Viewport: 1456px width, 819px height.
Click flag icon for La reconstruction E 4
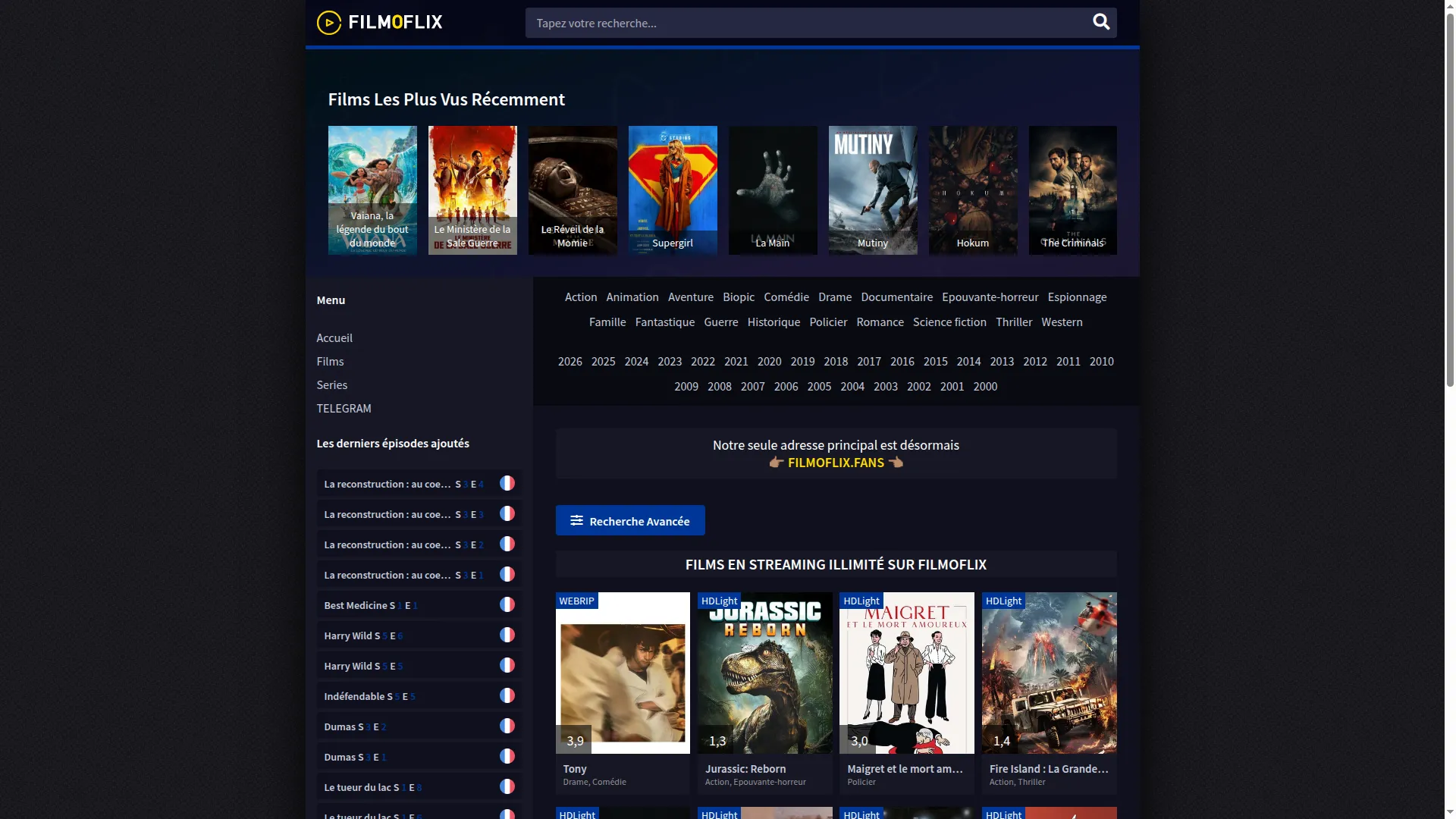(x=507, y=483)
